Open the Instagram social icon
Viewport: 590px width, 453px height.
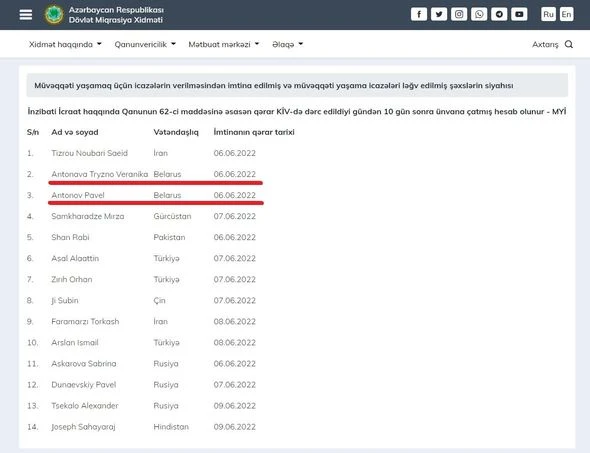click(x=459, y=14)
